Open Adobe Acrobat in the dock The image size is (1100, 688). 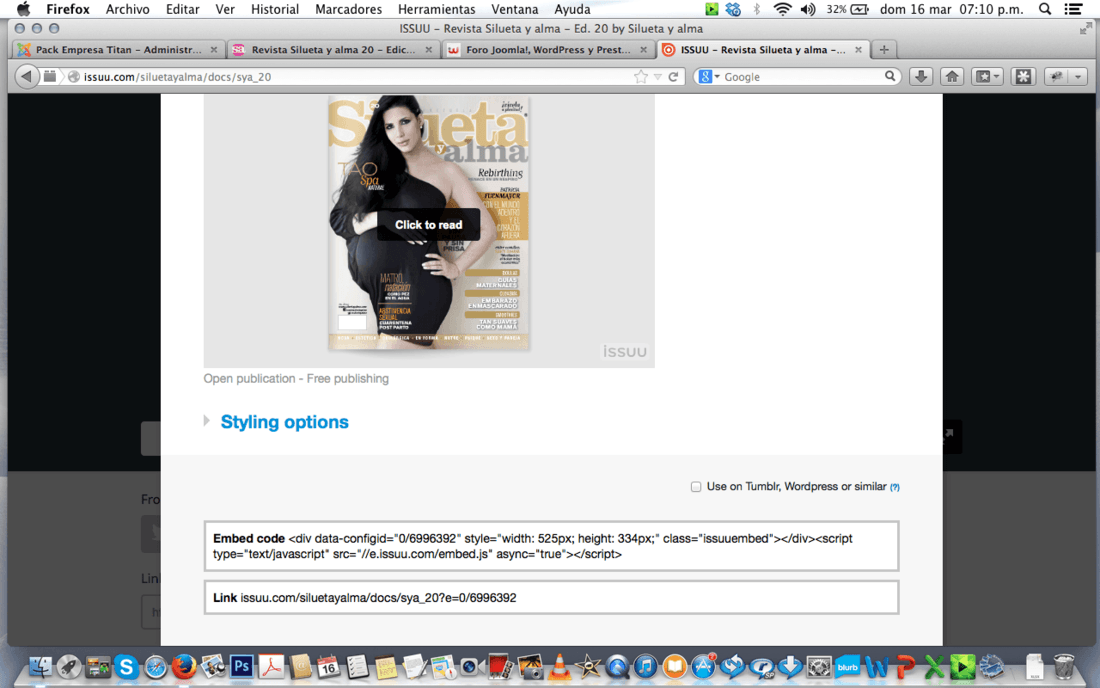pyautogui.click(x=271, y=666)
